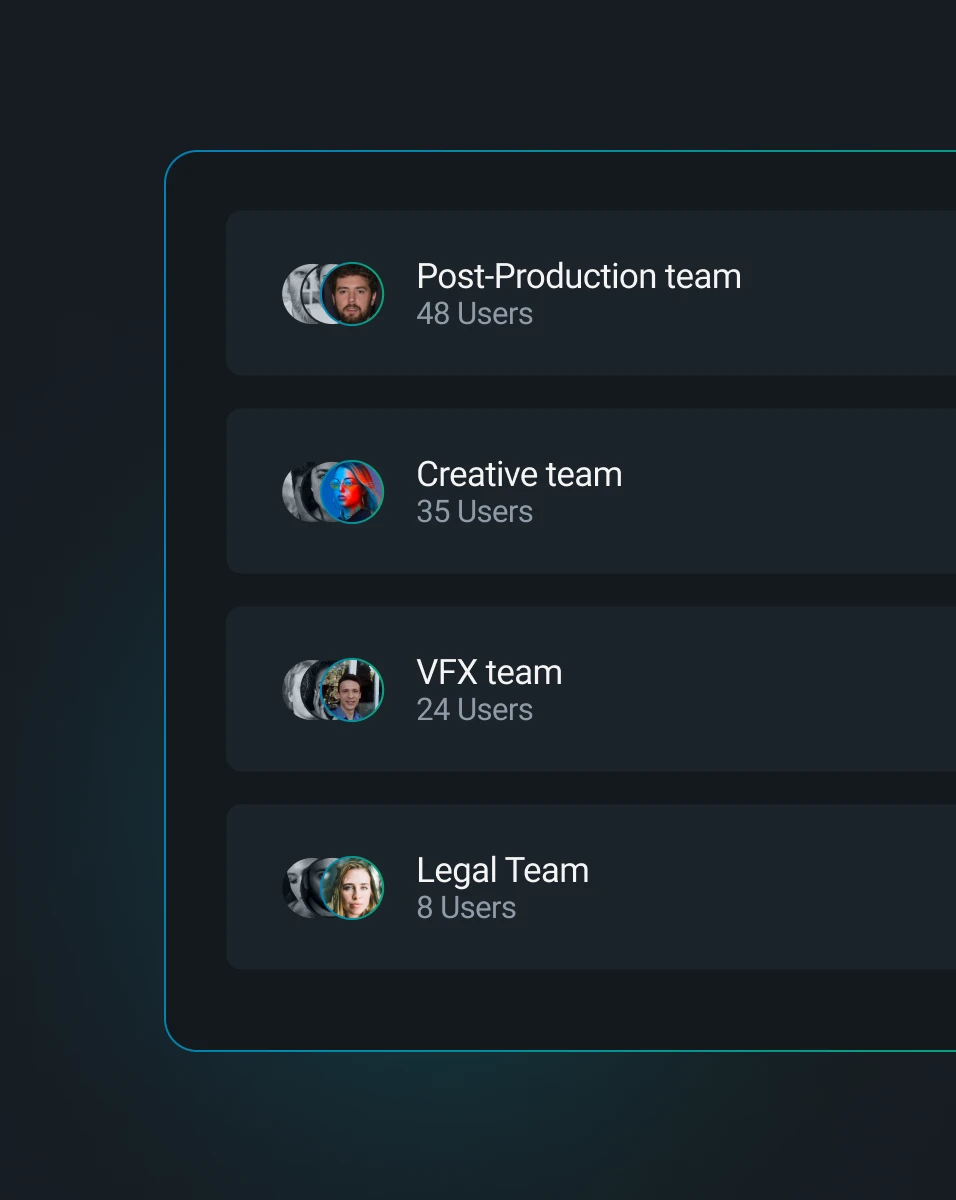Select the VFX team title
Screen dimensions: 956x1200
coord(489,672)
